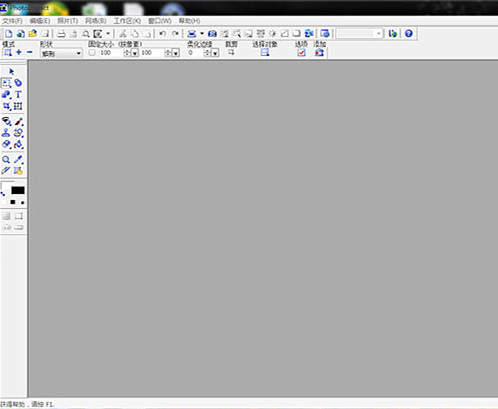498x409 pixels.
Task: Click the fixed height input showing 100
Action: pyautogui.click(x=152, y=53)
